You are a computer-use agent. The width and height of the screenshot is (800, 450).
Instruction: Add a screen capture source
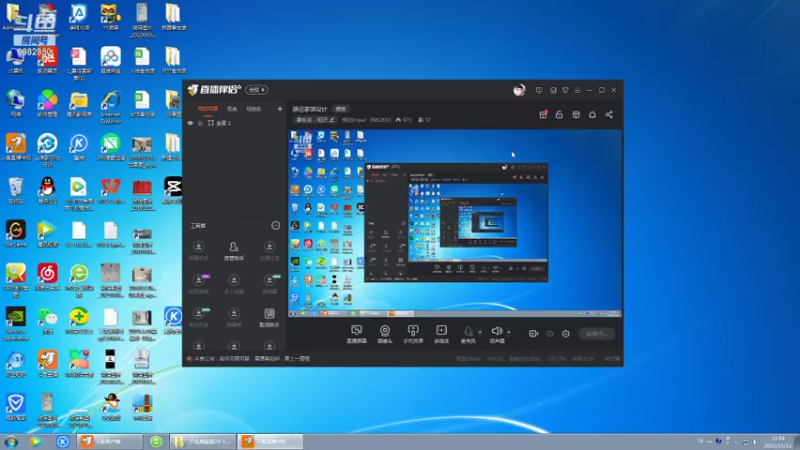[356, 334]
